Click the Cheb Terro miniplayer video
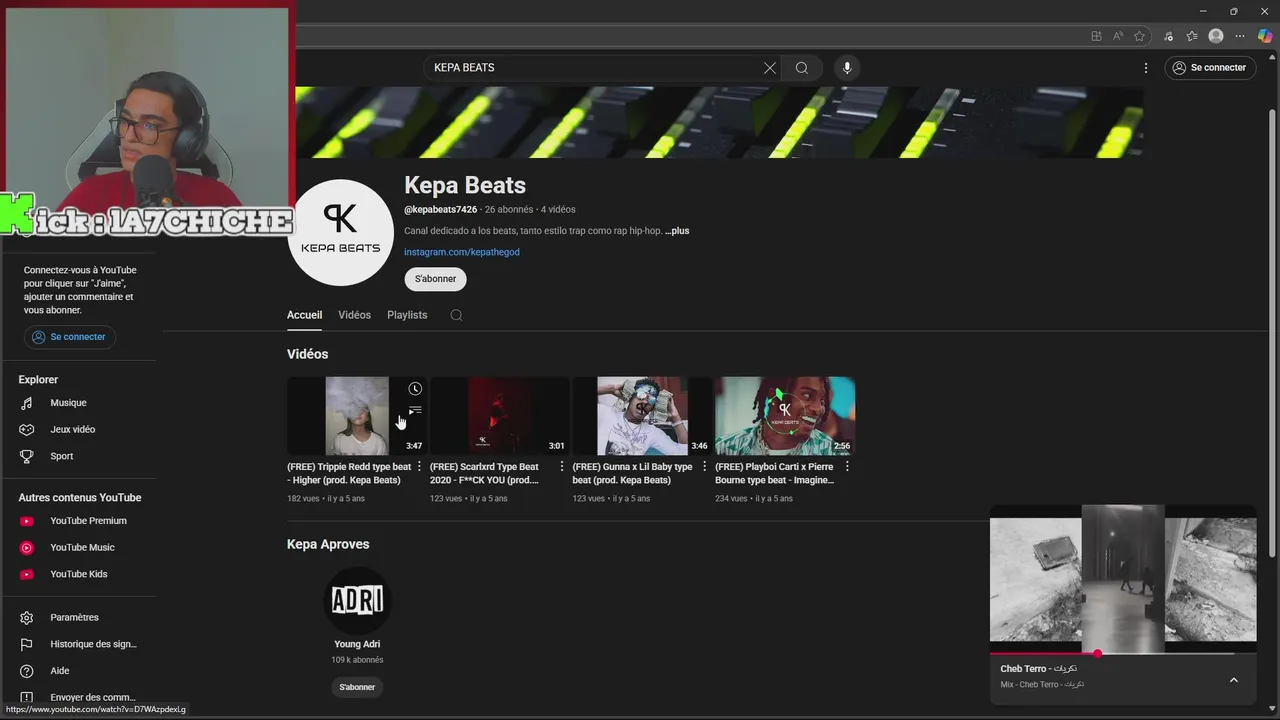Viewport: 1280px width, 720px height. (1123, 578)
